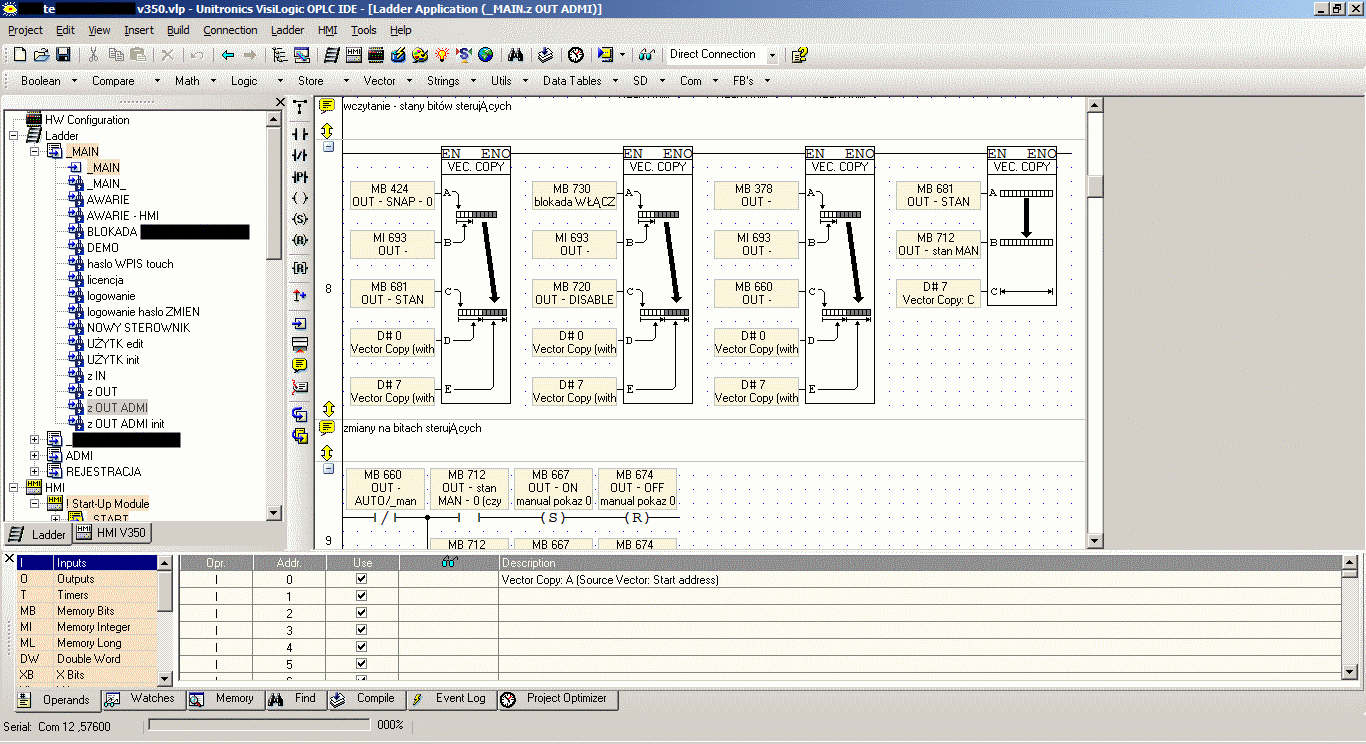Open the Tools menu
The image size is (1366, 744).
point(364,30)
